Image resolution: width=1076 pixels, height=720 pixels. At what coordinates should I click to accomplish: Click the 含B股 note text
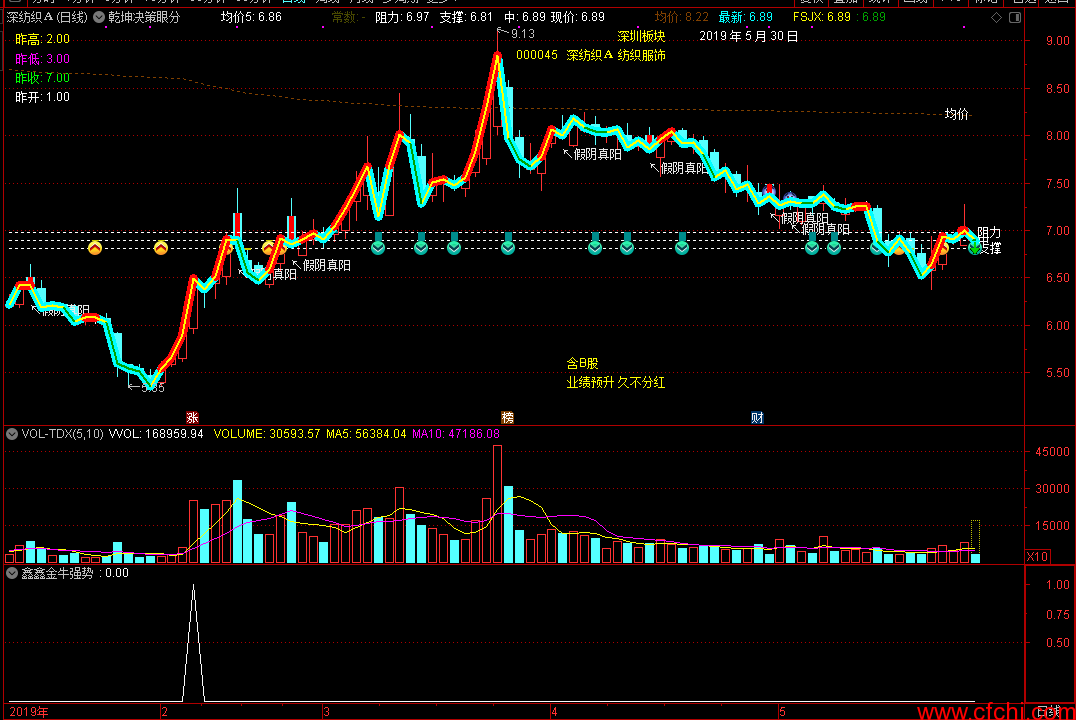(582, 363)
